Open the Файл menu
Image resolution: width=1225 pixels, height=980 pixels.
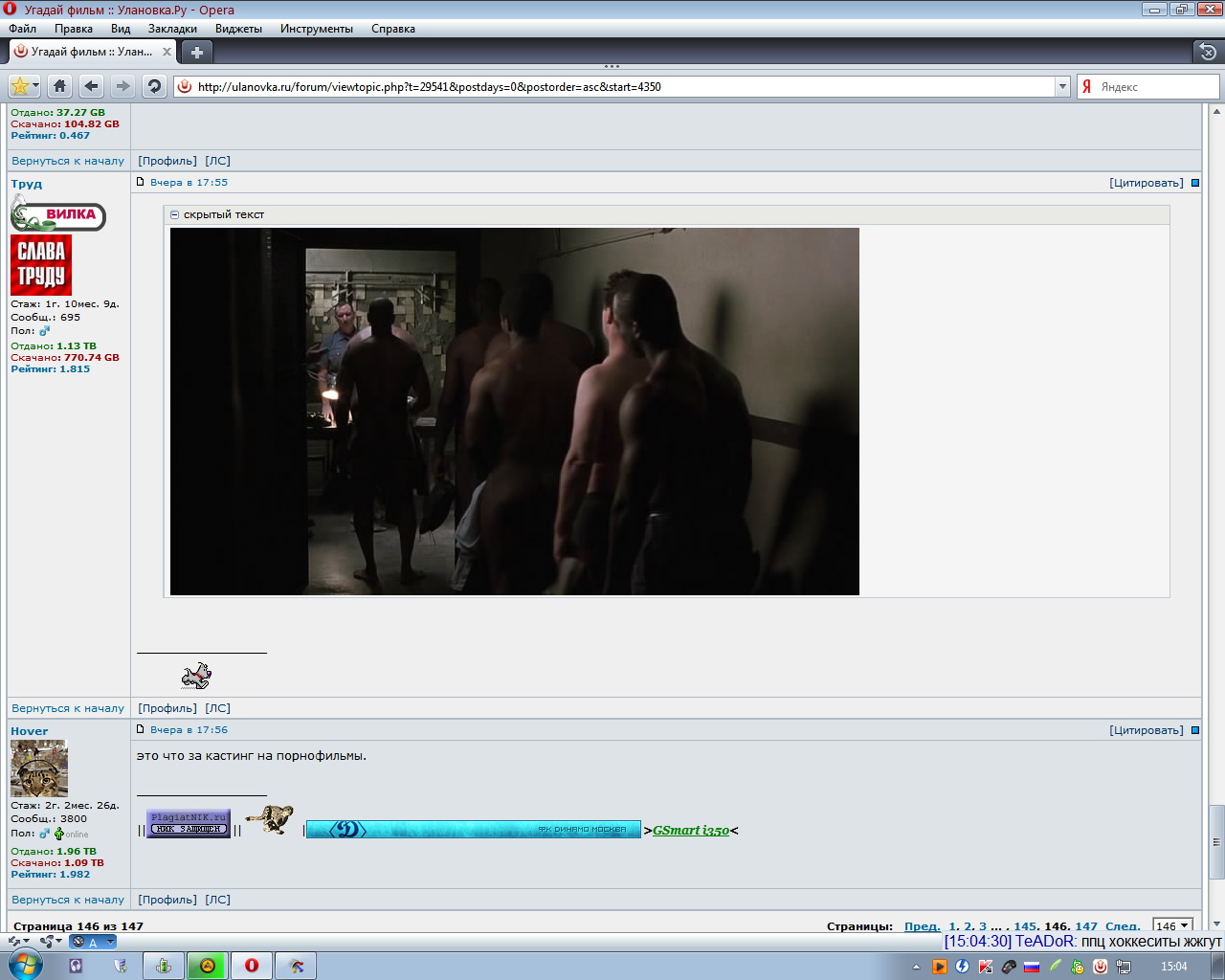click(x=22, y=29)
